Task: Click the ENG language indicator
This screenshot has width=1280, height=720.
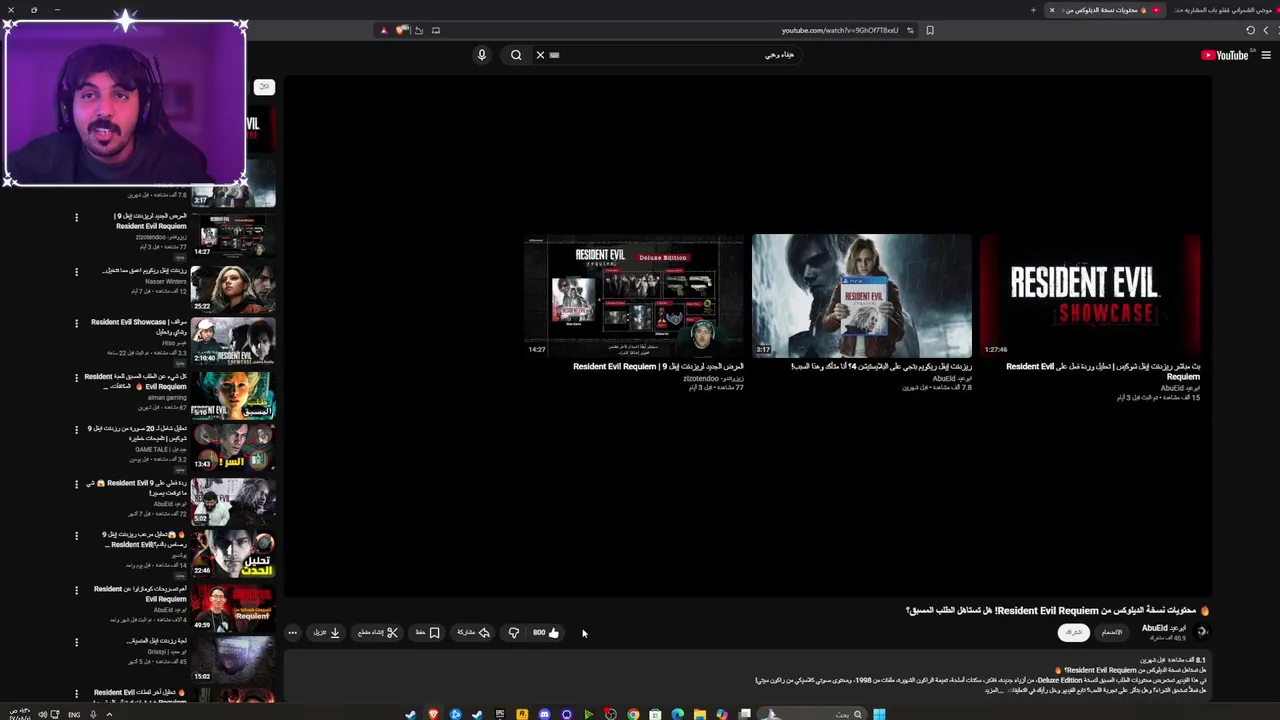Action: click(x=74, y=715)
